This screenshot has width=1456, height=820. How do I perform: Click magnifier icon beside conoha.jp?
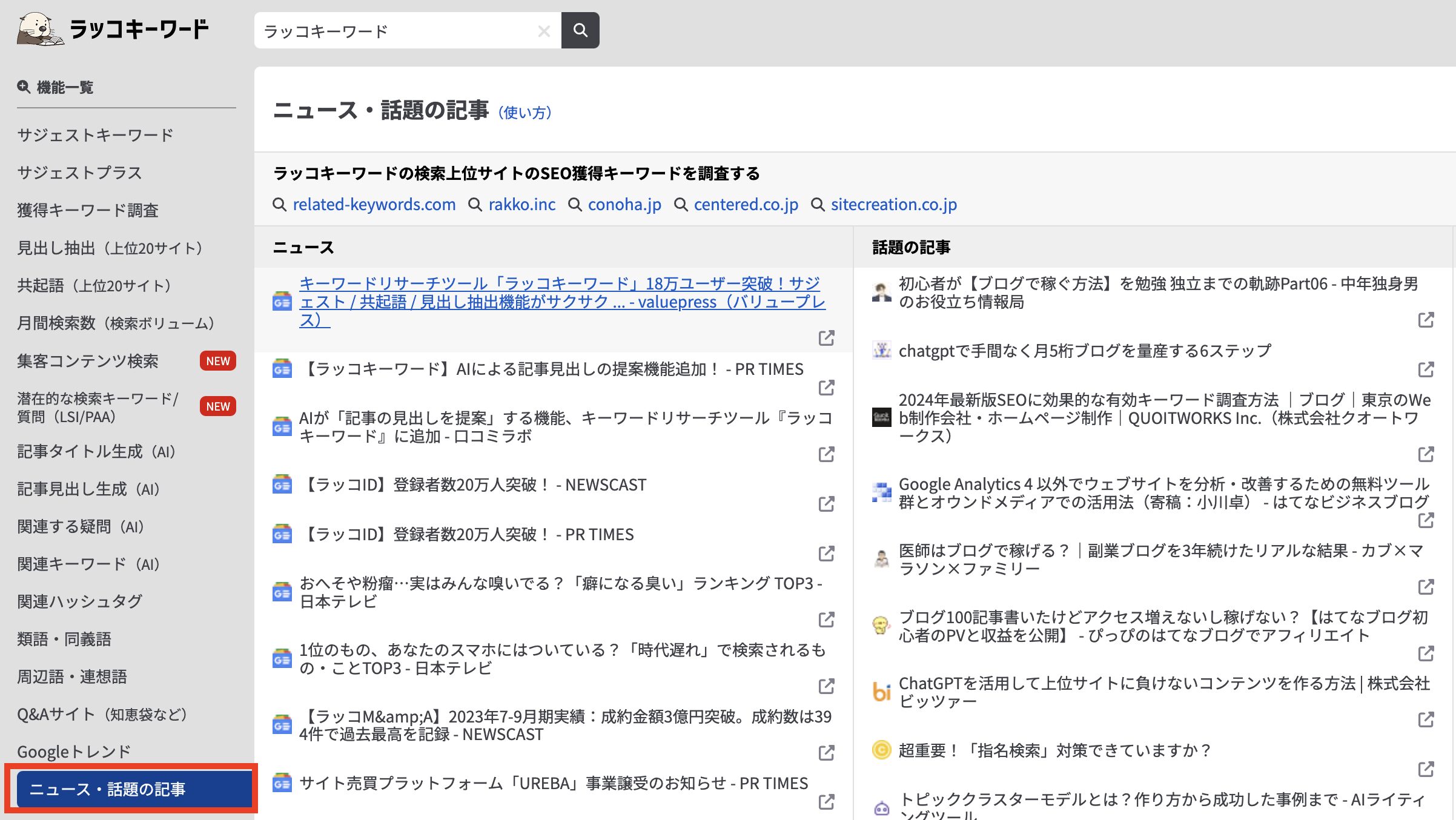575,205
